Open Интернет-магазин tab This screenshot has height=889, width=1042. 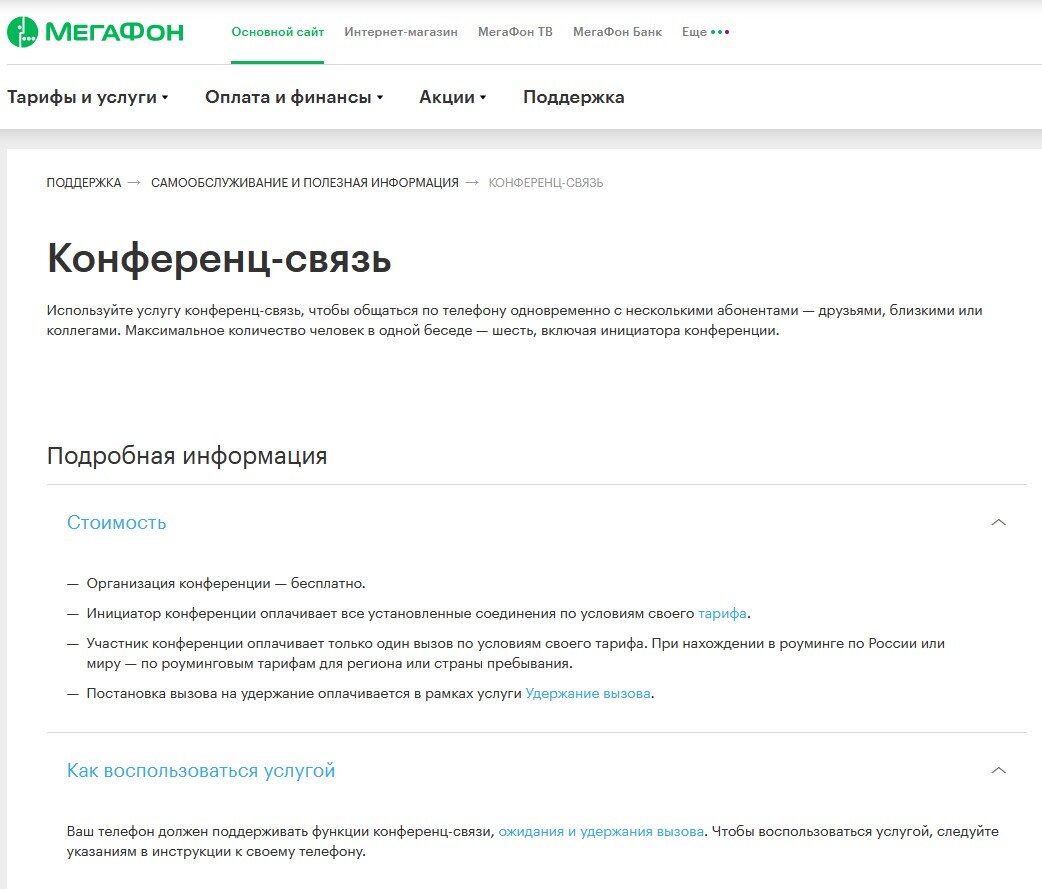tap(401, 32)
